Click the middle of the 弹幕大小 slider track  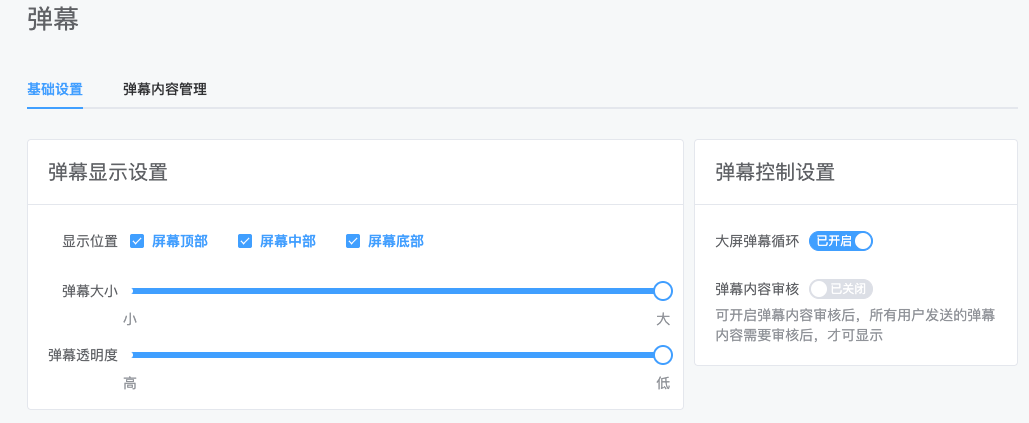(x=398, y=291)
